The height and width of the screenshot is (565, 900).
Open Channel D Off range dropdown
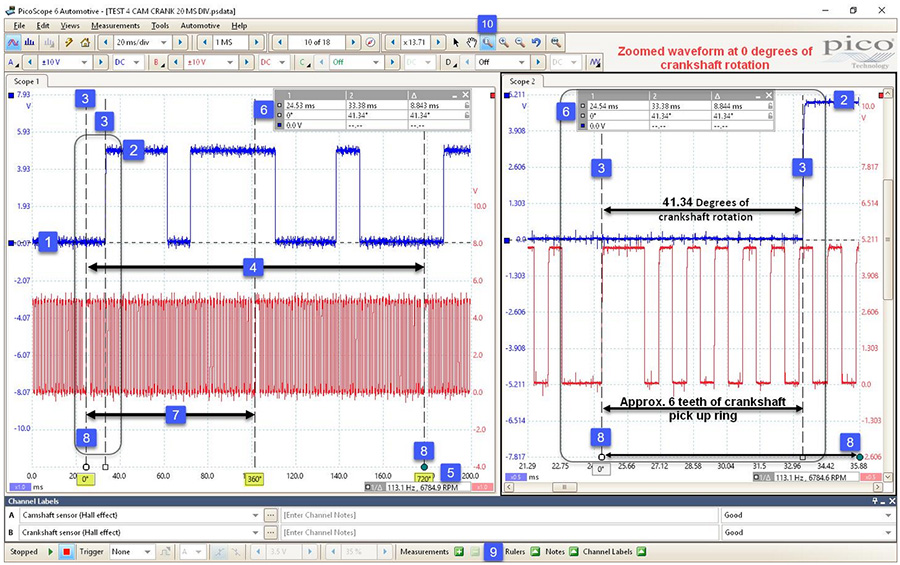(x=522, y=62)
